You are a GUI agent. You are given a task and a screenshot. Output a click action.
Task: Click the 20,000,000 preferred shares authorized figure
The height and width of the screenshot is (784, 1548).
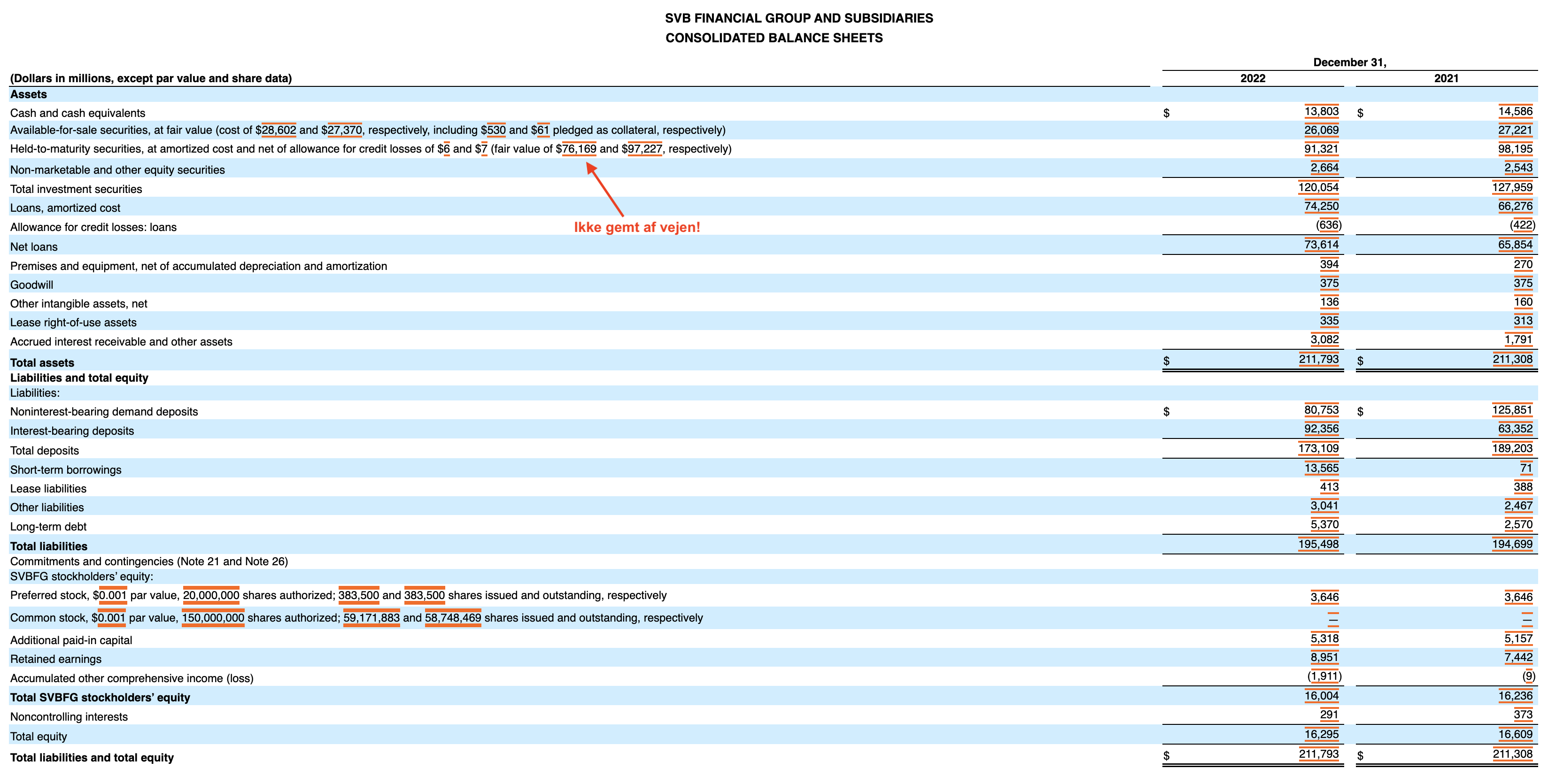(211, 595)
